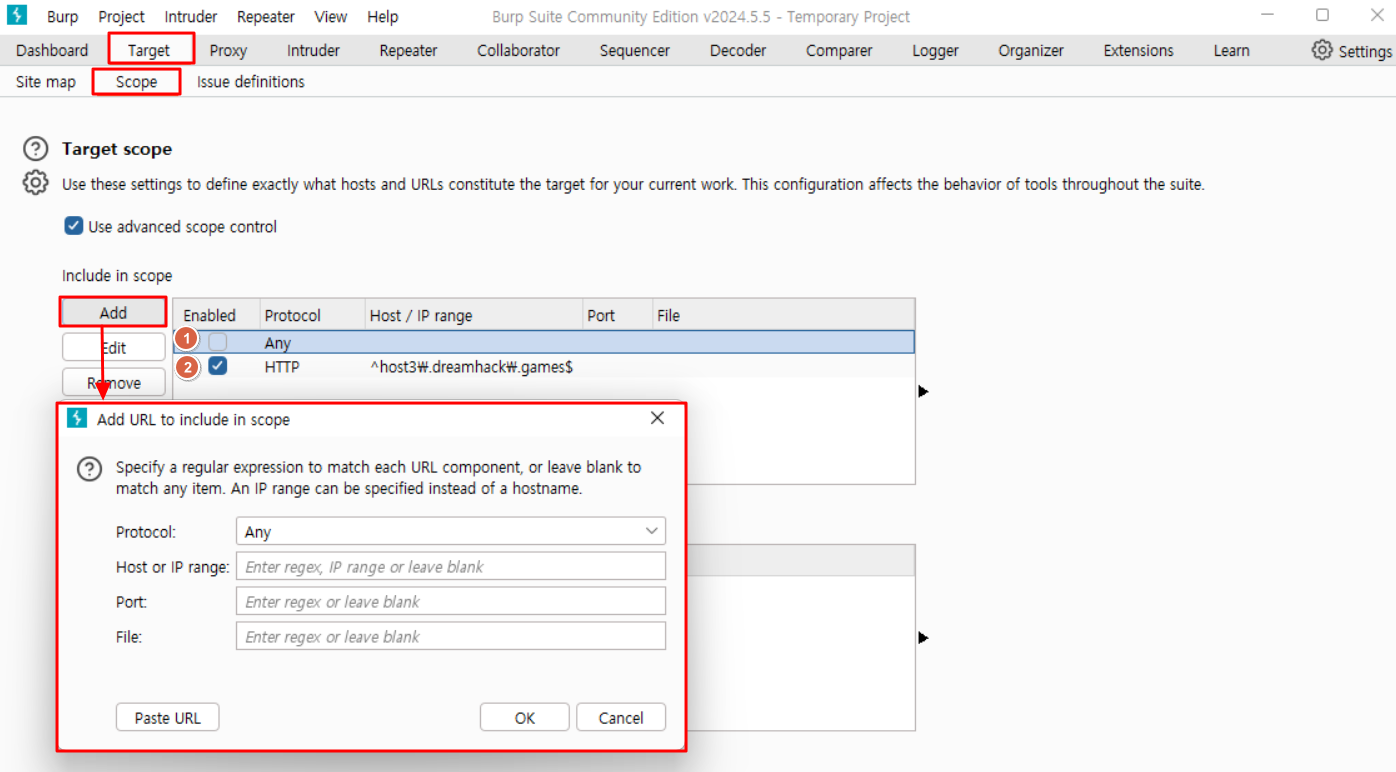This screenshot has width=1396, height=772.
Task: Click the Burp Suite logo icon in title bar
Action: 17,15
